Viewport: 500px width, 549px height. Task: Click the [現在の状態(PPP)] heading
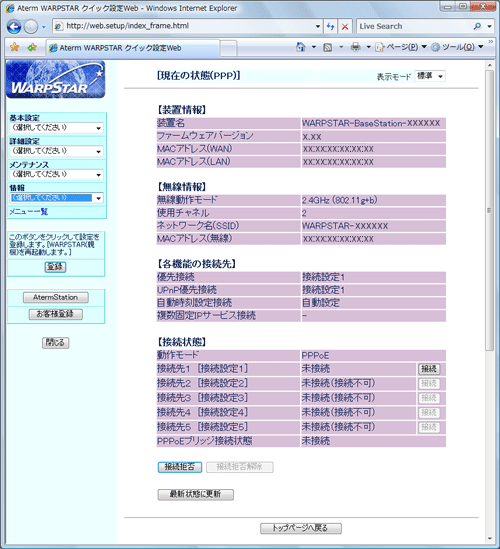[199, 76]
